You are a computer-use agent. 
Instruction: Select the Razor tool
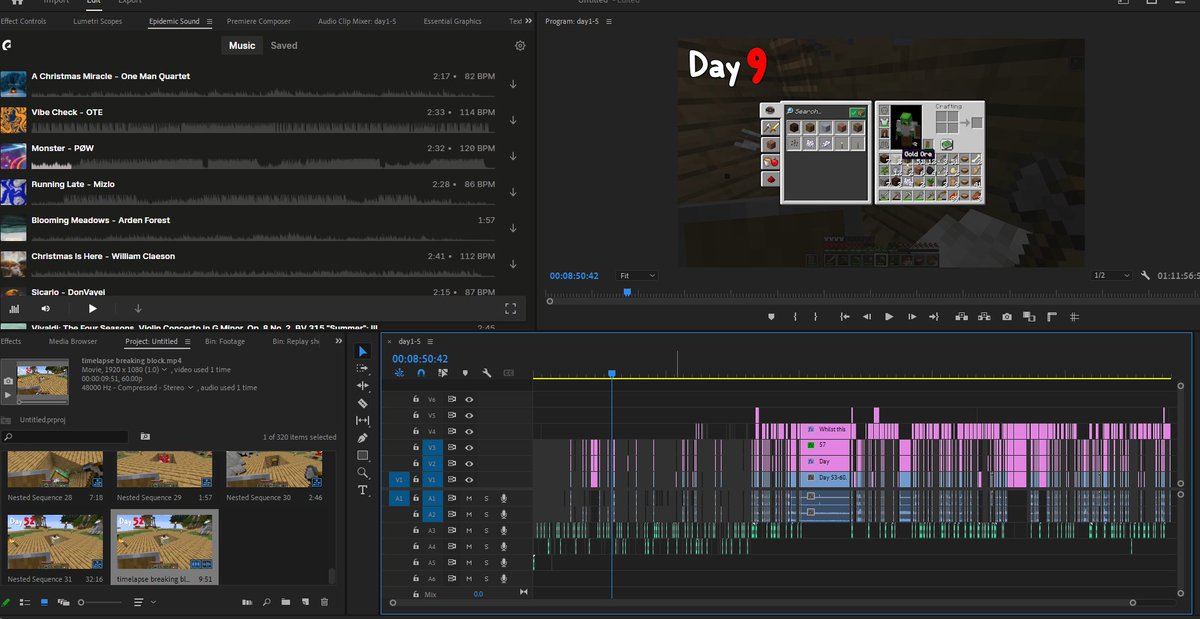pyautogui.click(x=362, y=403)
